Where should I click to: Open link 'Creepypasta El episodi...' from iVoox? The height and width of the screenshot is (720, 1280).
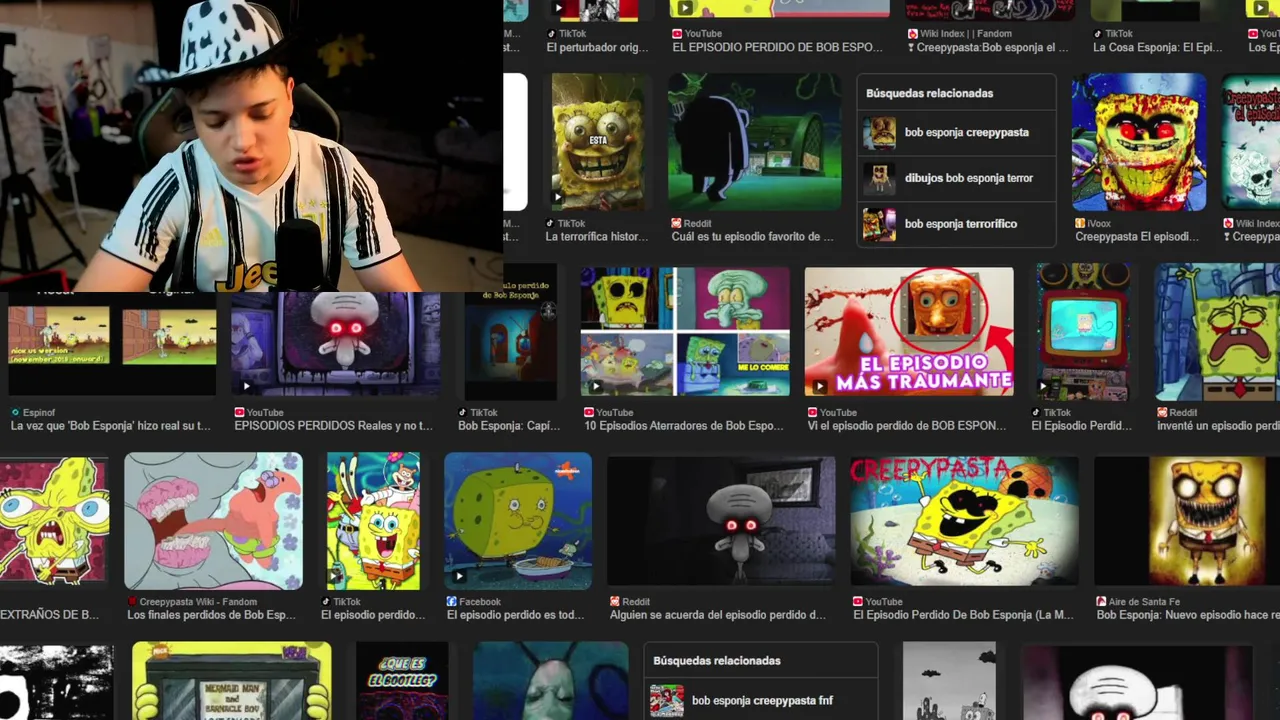[1137, 237]
